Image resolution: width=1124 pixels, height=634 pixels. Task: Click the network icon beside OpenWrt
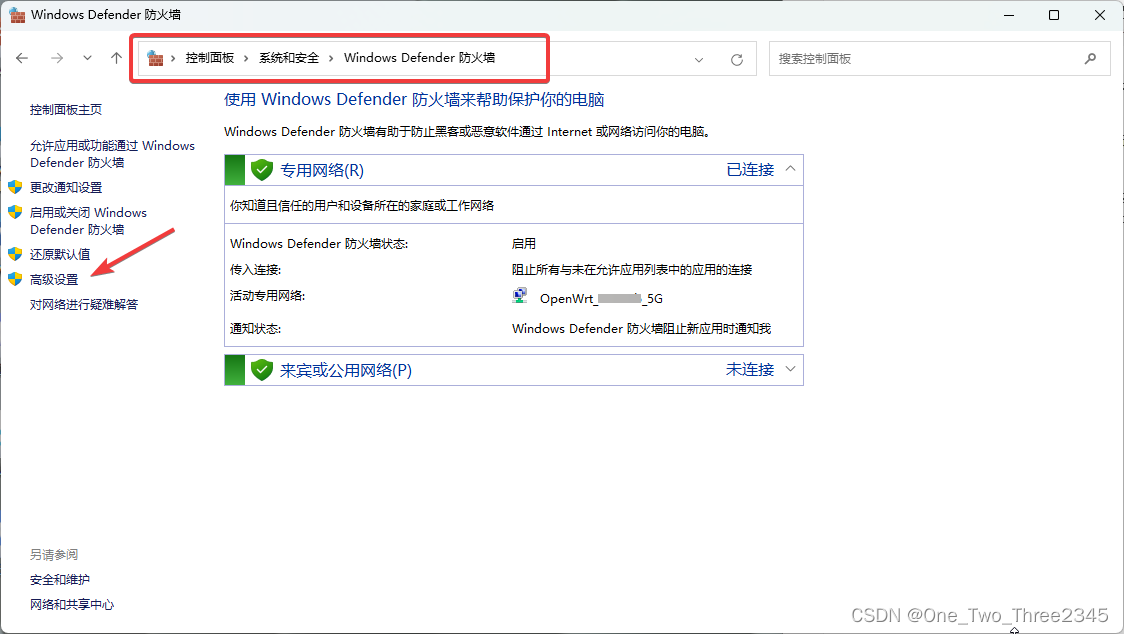(520, 295)
